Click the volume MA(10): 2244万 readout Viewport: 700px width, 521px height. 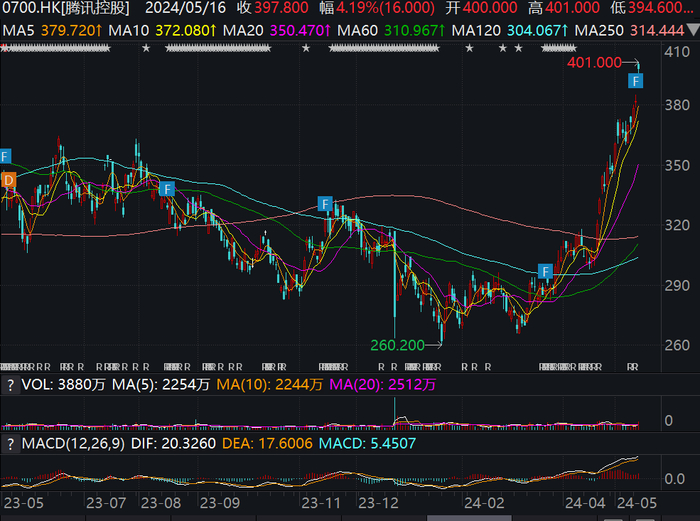pyautogui.click(x=270, y=385)
